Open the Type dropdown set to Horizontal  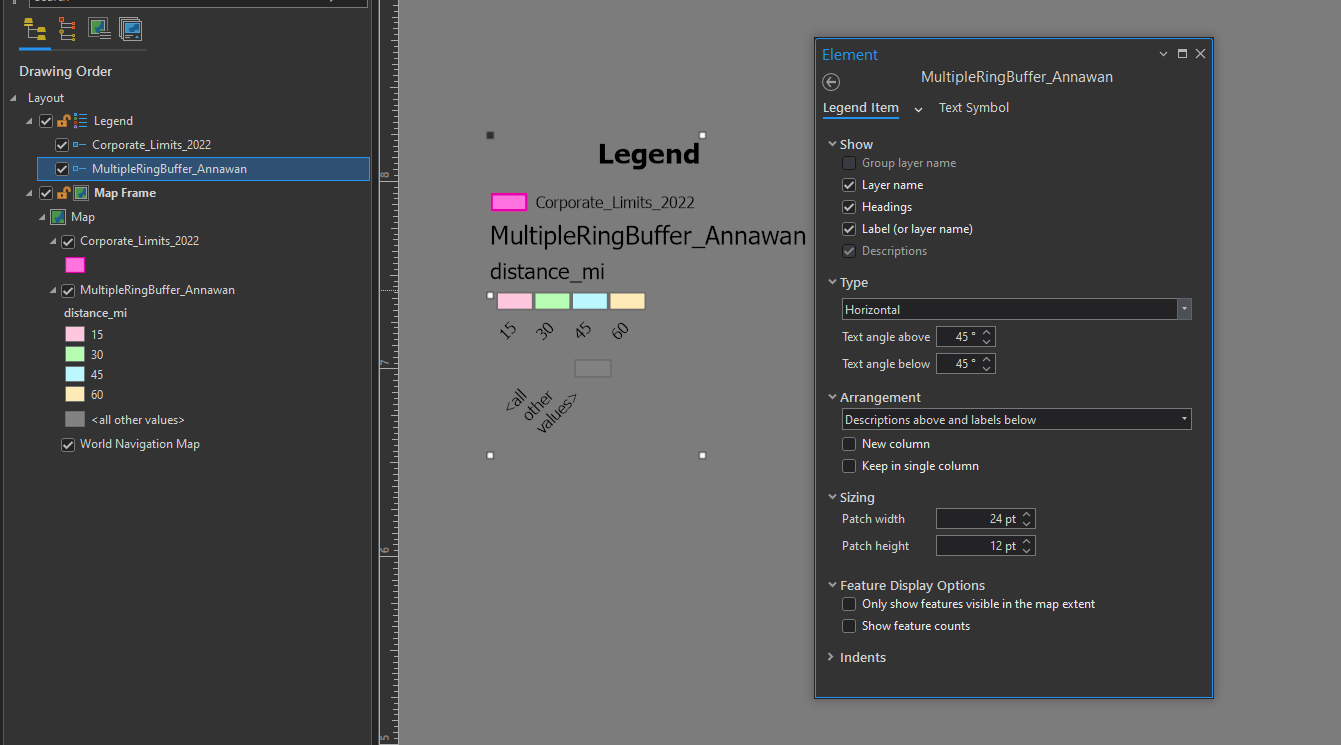point(1184,309)
